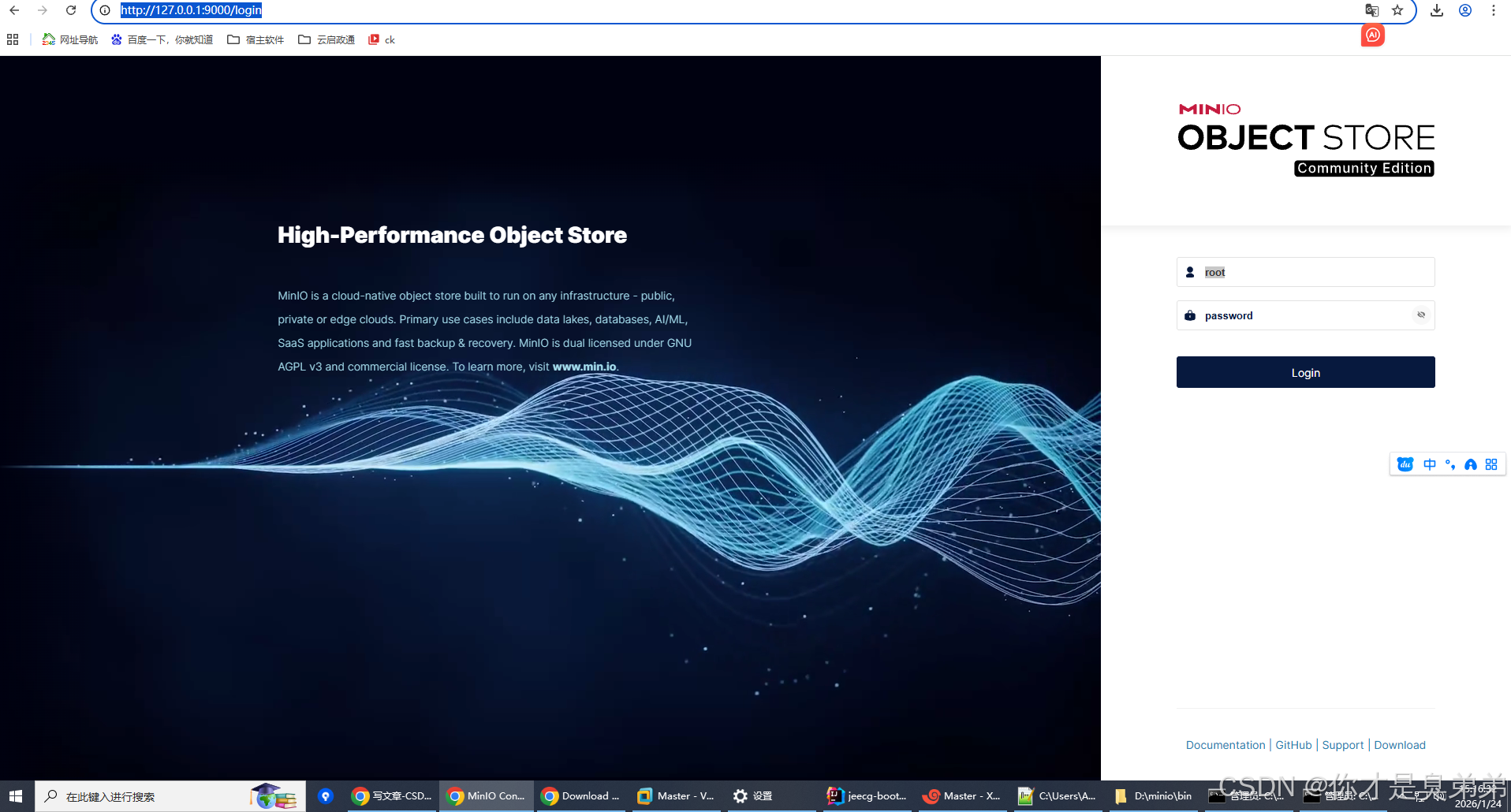Open Chrome's three-dot menu

click(1493, 10)
